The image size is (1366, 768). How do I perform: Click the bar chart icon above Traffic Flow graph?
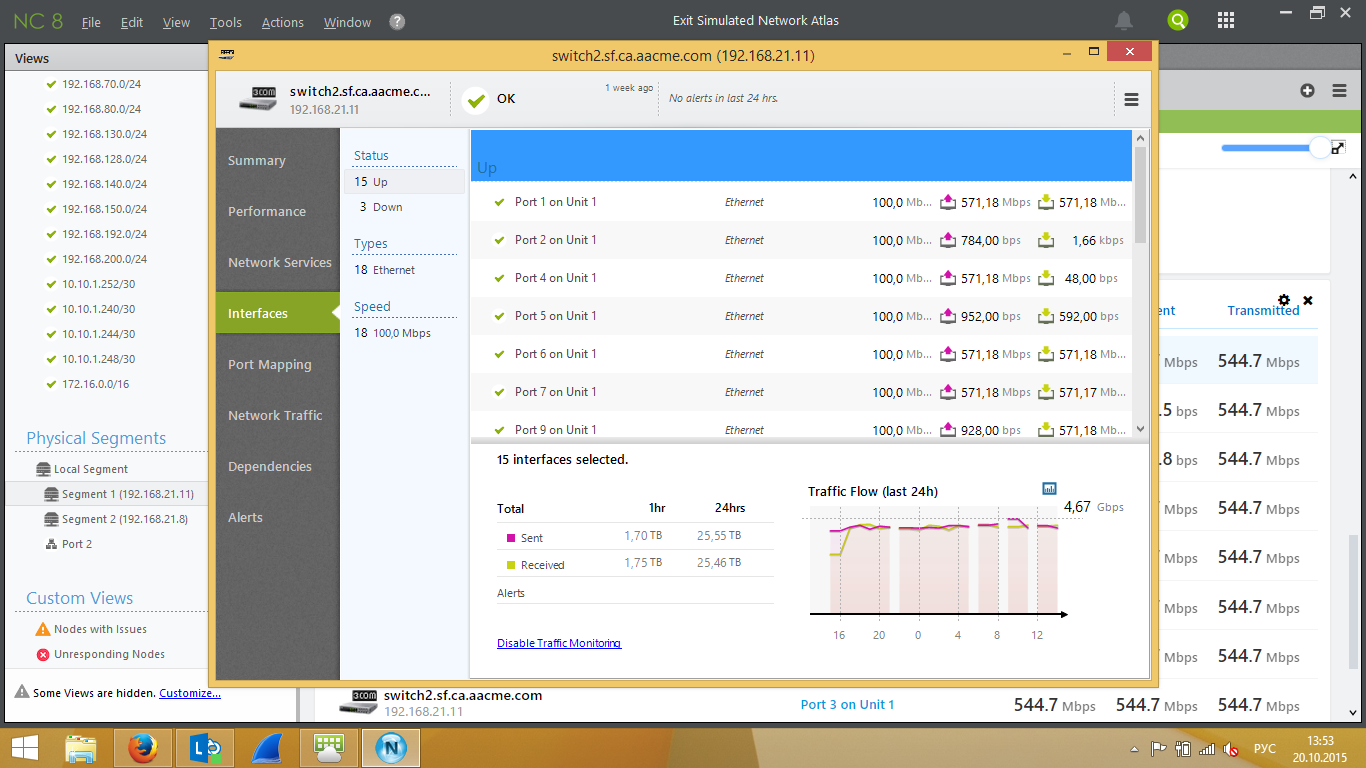pos(1049,489)
